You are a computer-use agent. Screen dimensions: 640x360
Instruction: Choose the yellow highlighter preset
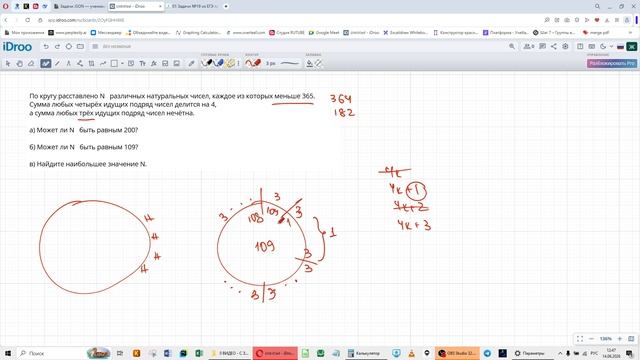230,63
